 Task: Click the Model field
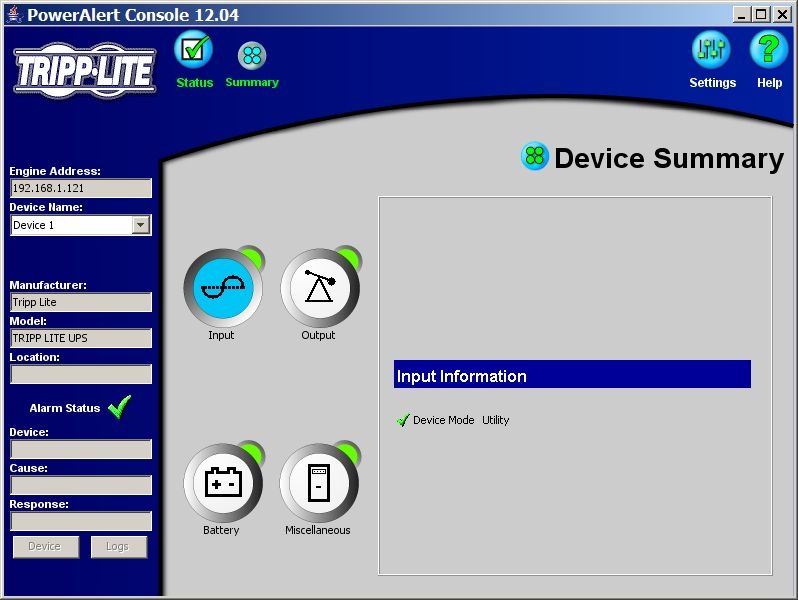[81, 338]
